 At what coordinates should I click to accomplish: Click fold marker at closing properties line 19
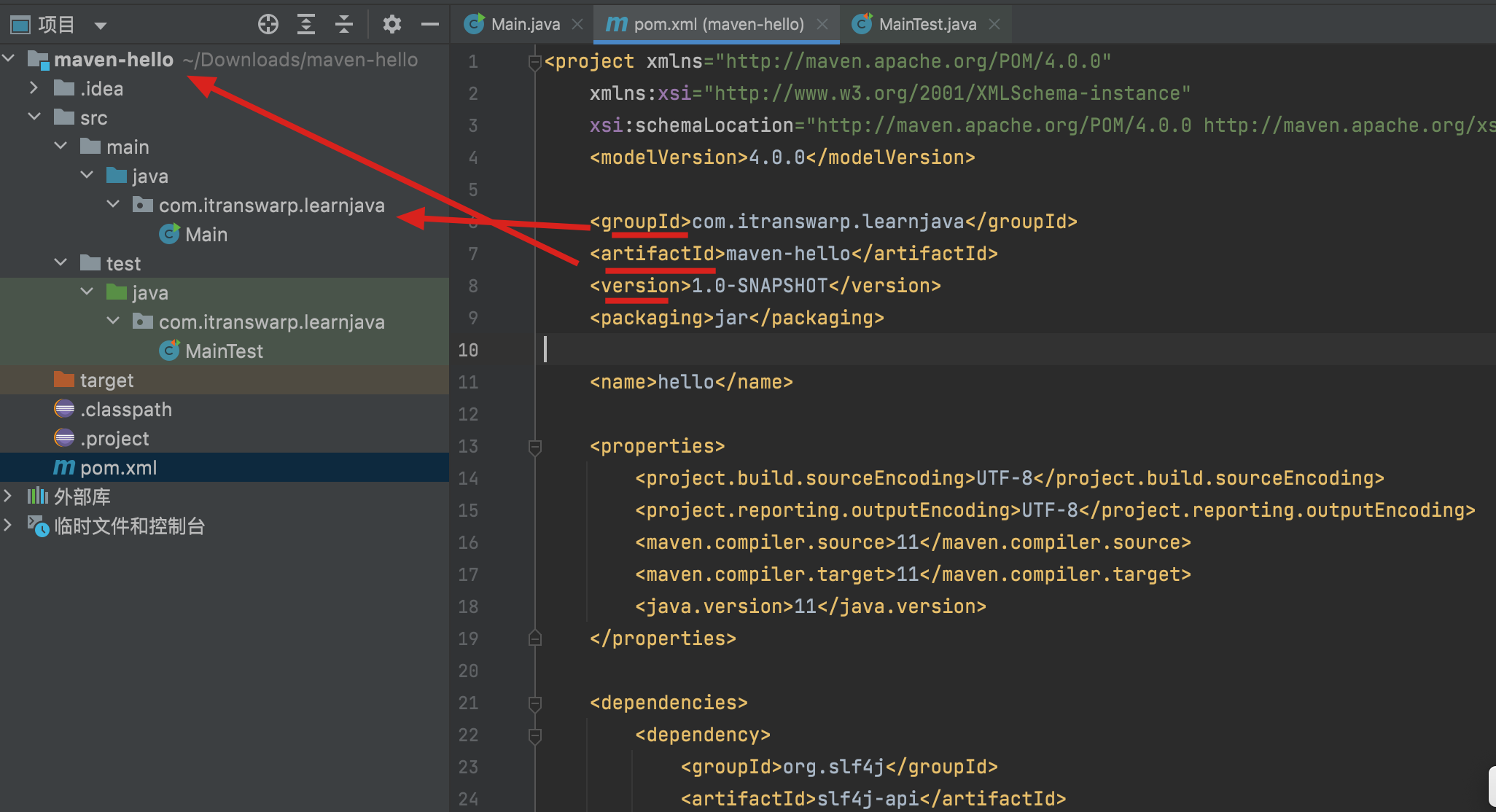(x=534, y=638)
